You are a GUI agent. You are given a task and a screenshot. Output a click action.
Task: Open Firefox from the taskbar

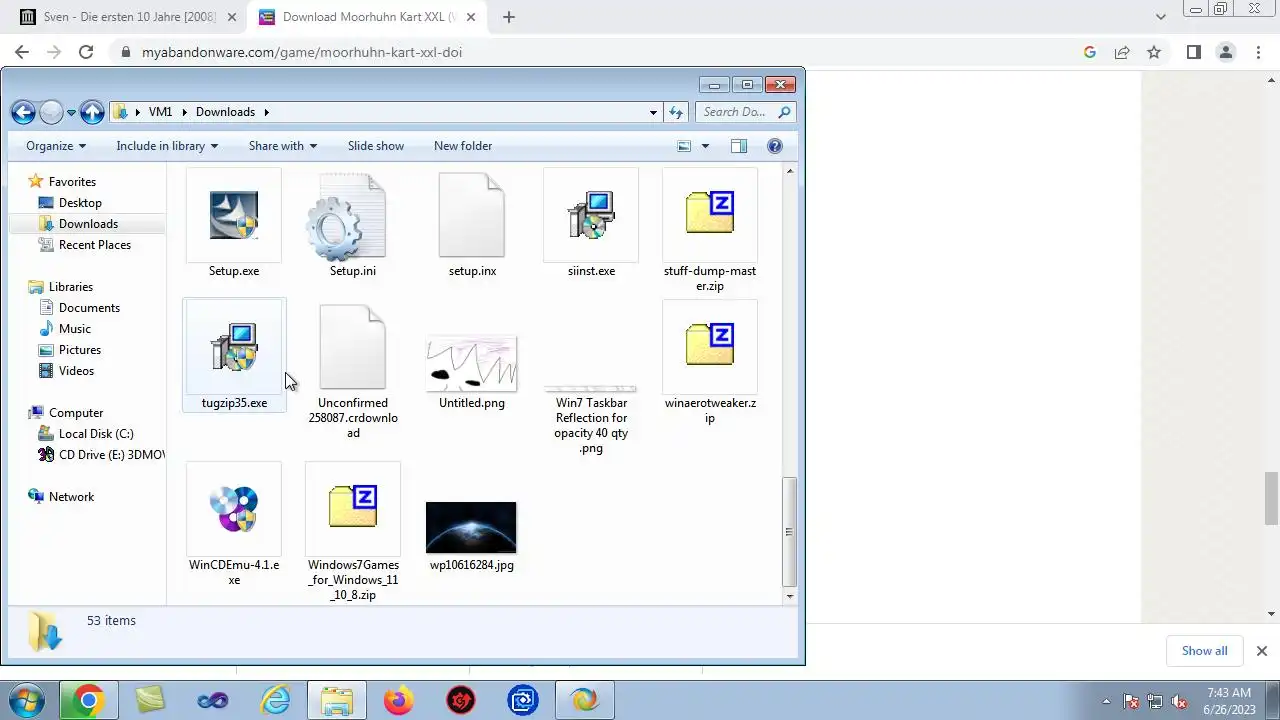click(x=398, y=701)
